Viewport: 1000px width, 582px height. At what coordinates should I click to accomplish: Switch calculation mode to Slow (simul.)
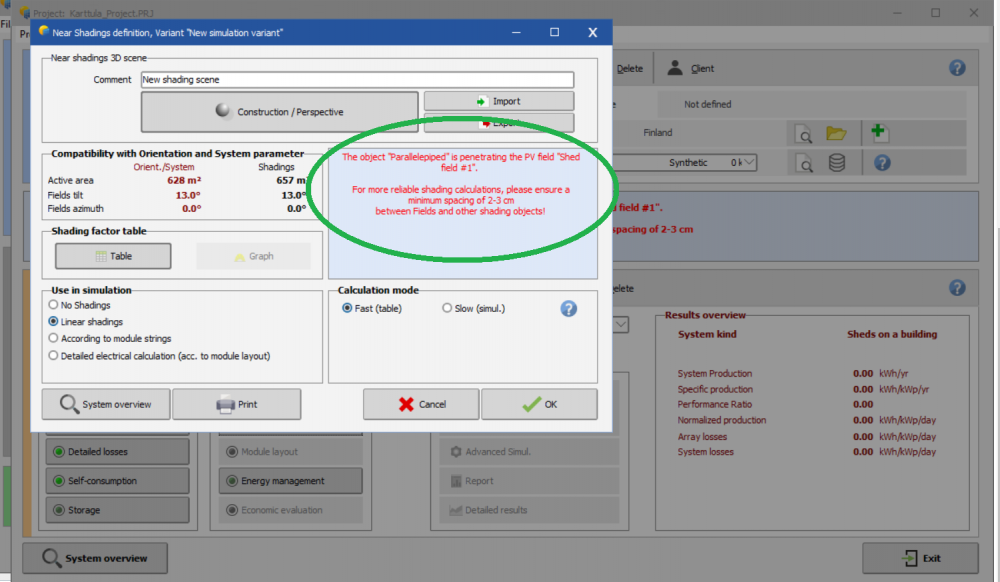pos(447,308)
